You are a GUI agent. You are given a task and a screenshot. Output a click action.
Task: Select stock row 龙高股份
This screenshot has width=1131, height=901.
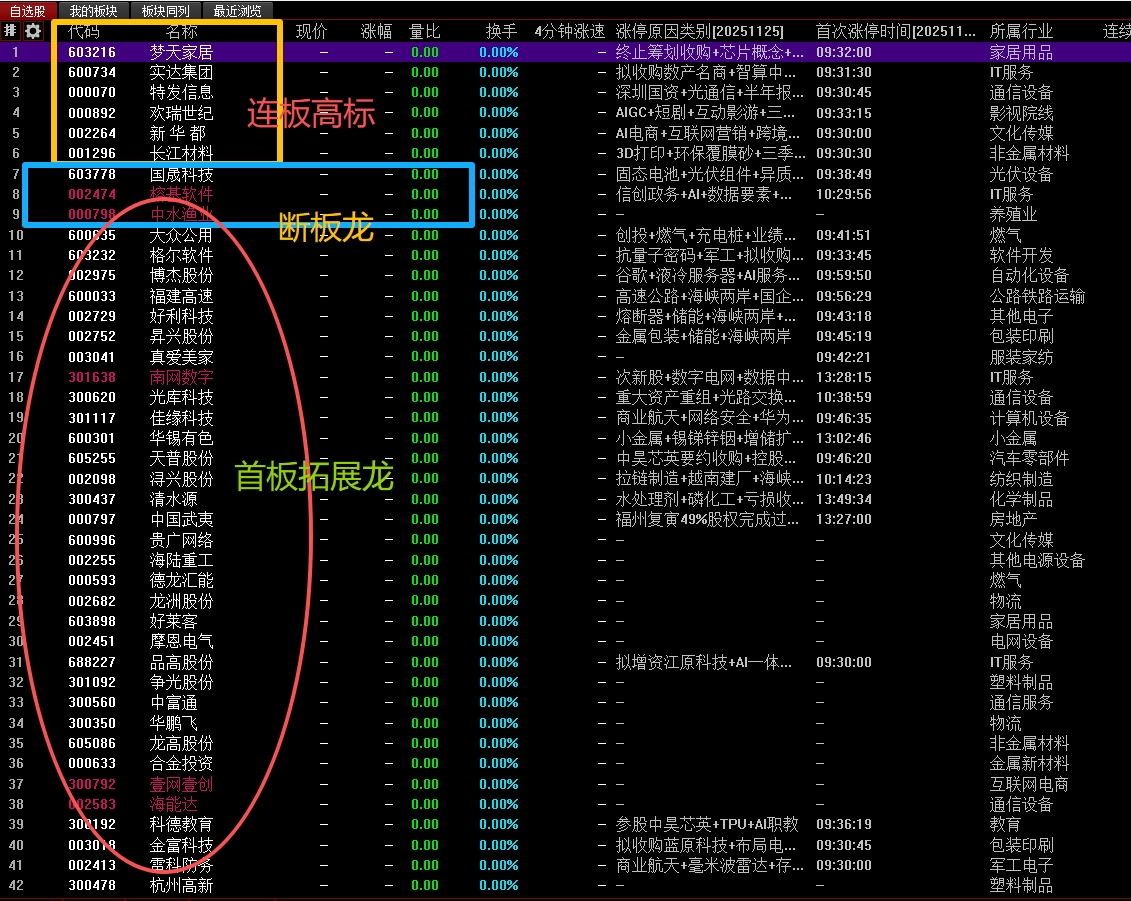click(x=566, y=743)
